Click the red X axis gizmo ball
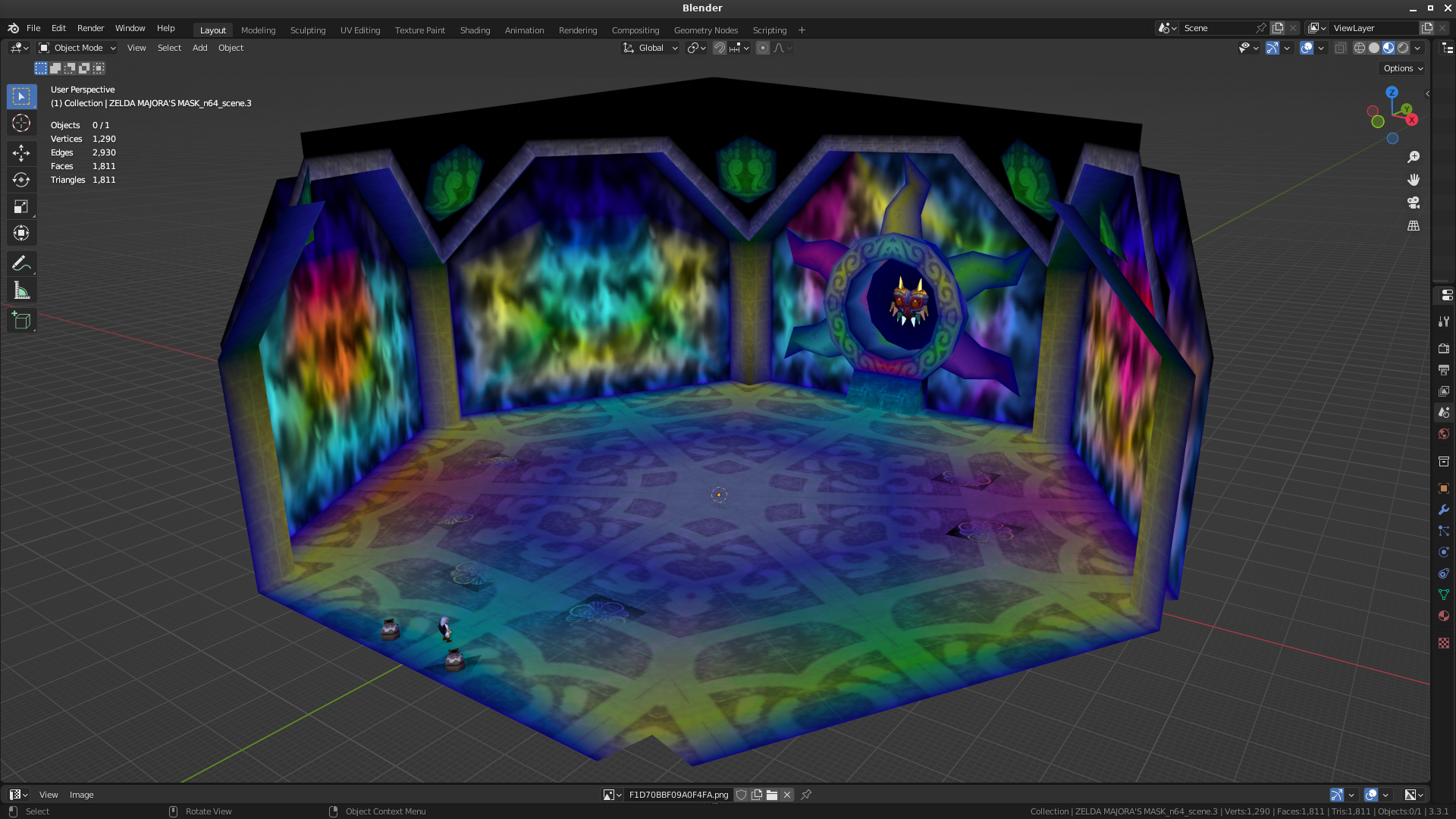The image size is (1456, 819). pyautogui.click(x=1411, y=120)
